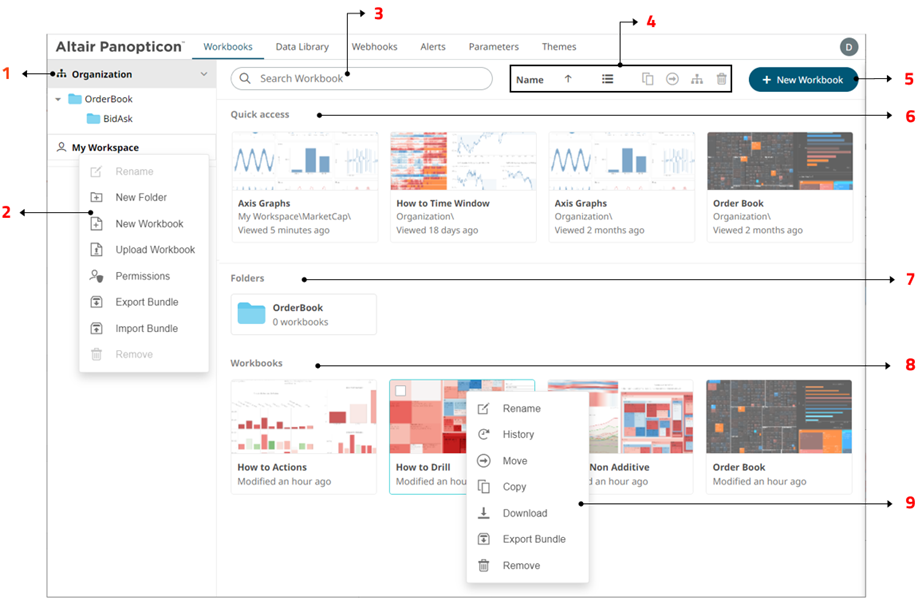Select Upload Workbook in context menu
This screenshot has height=600, width=918.
155,249
